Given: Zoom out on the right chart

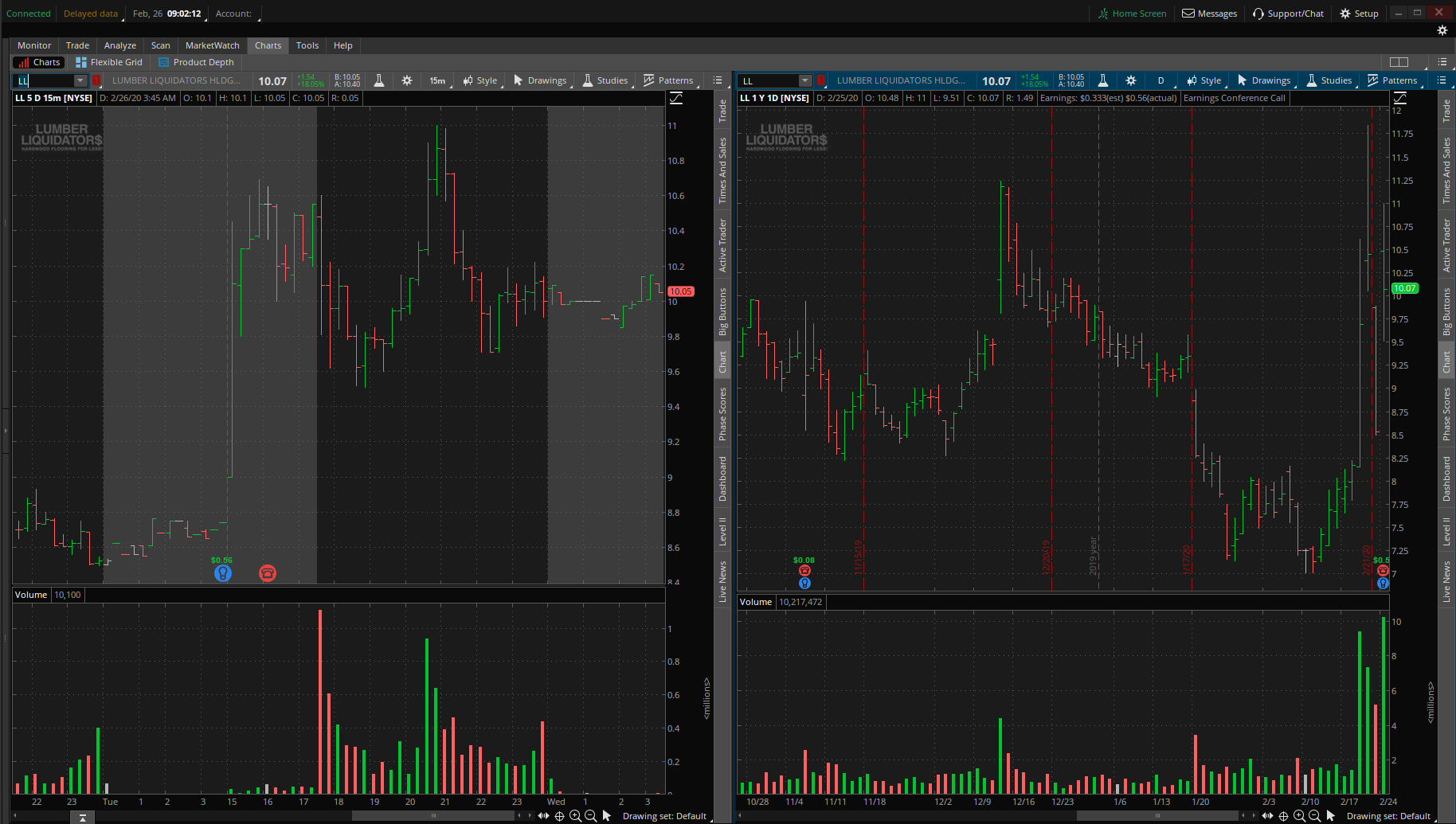Looking at the screenshot, I should point(1314,816).
